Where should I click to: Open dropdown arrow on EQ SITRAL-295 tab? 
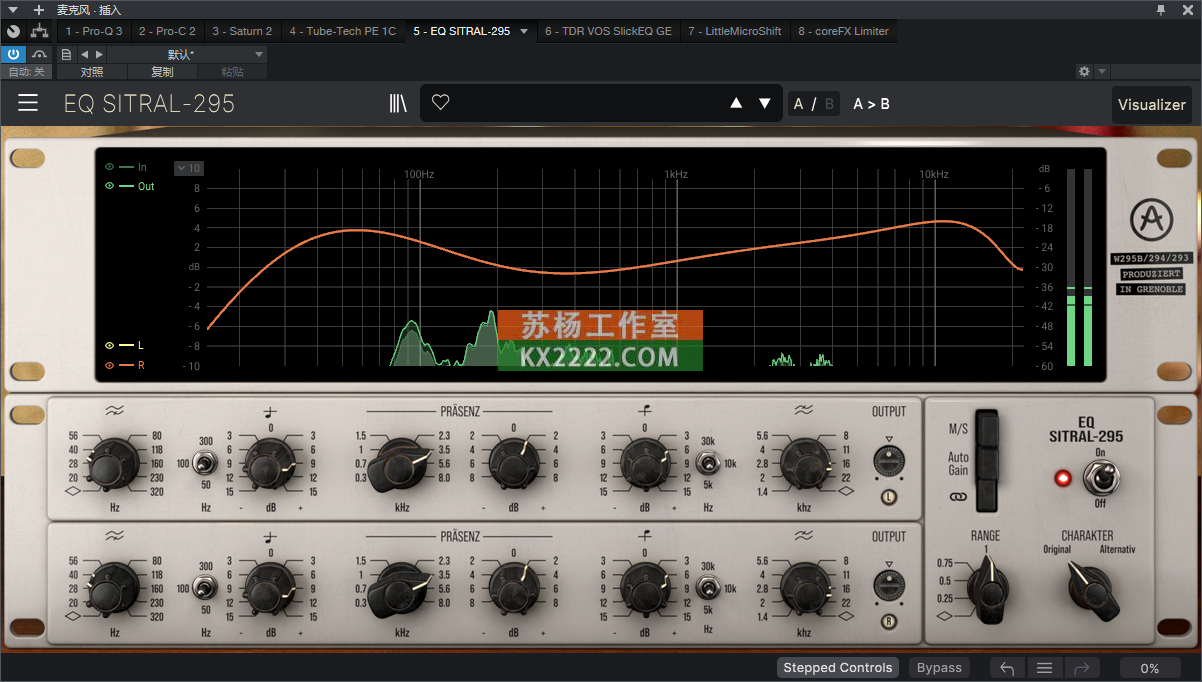(523, 31)
